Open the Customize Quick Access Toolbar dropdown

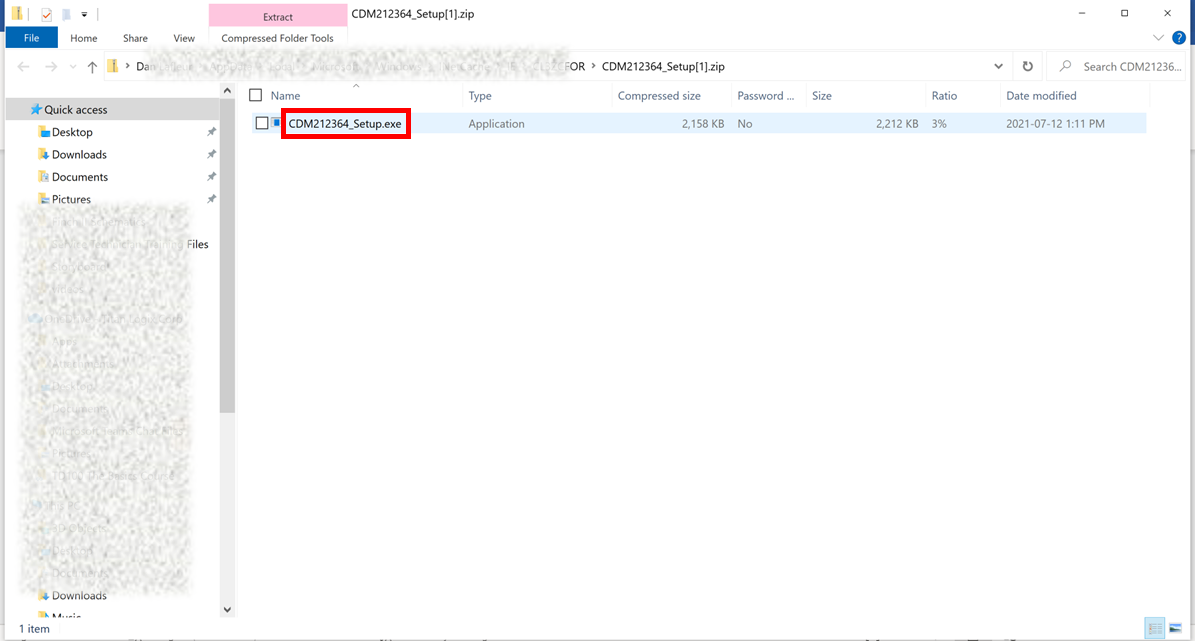coord(84,14)
